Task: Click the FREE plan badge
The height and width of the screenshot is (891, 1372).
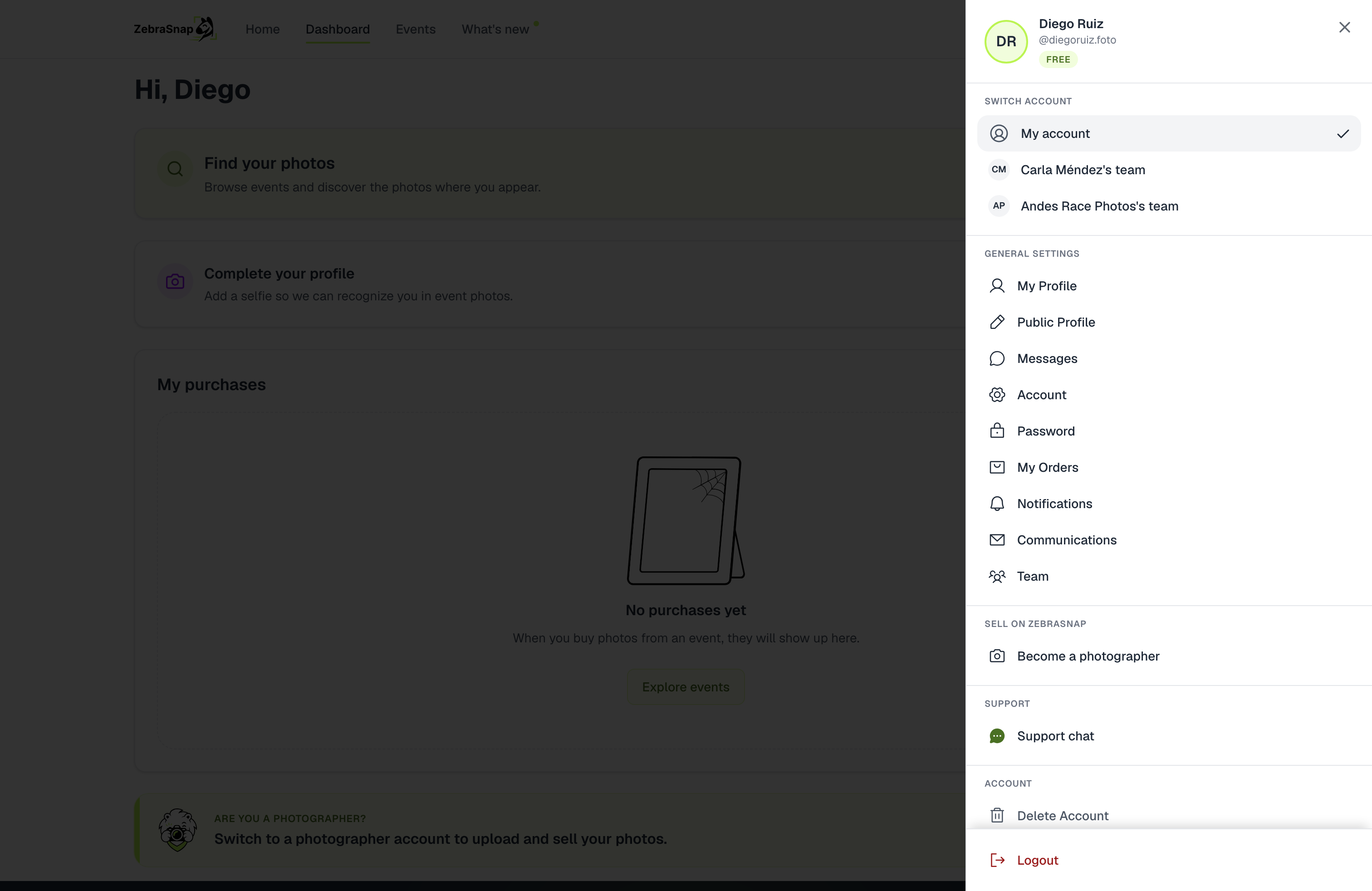Action: tap(1058, 59)
